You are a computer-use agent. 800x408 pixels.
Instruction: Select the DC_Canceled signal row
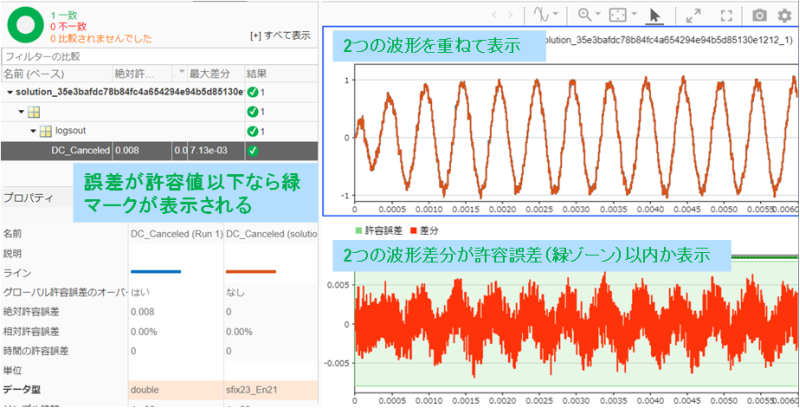159,151
